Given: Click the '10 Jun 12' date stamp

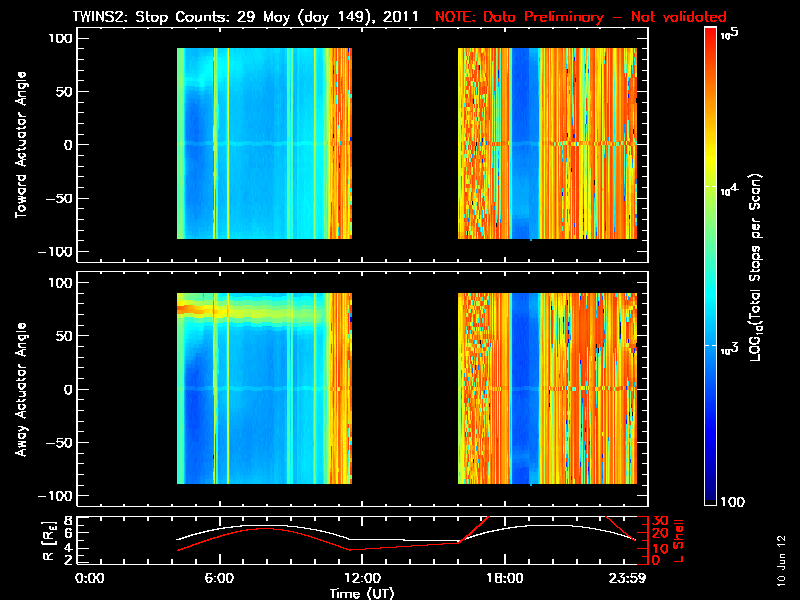Looking at the screenshot, I should (x=781, y=560).
